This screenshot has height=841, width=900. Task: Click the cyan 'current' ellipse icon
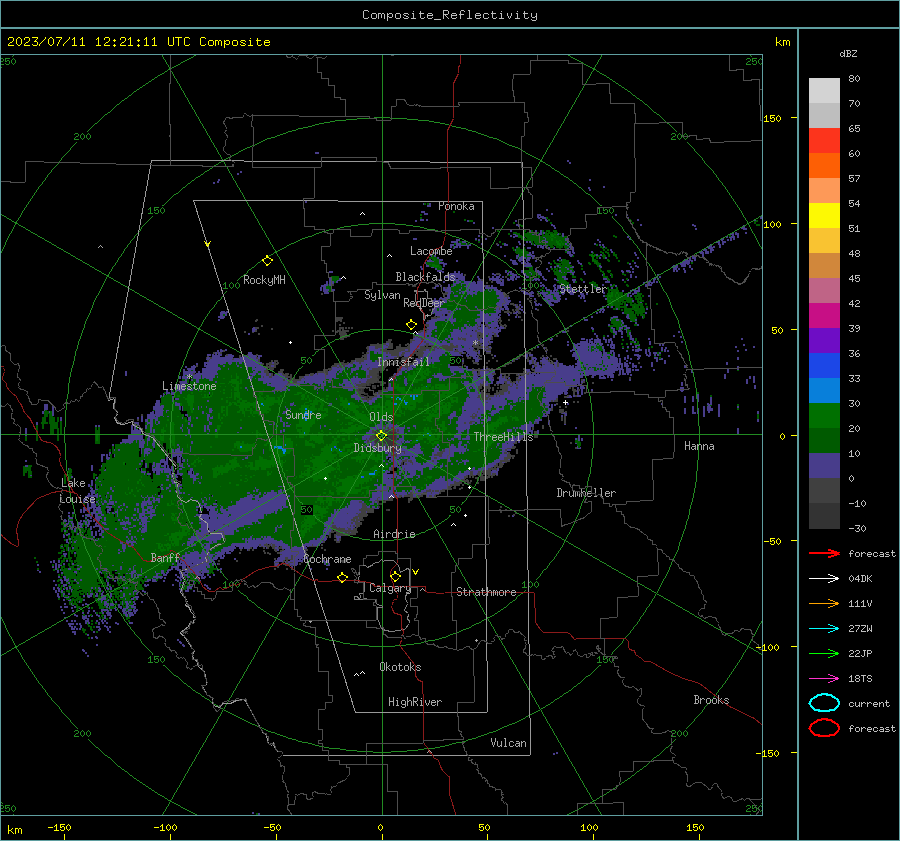[824, 703]
